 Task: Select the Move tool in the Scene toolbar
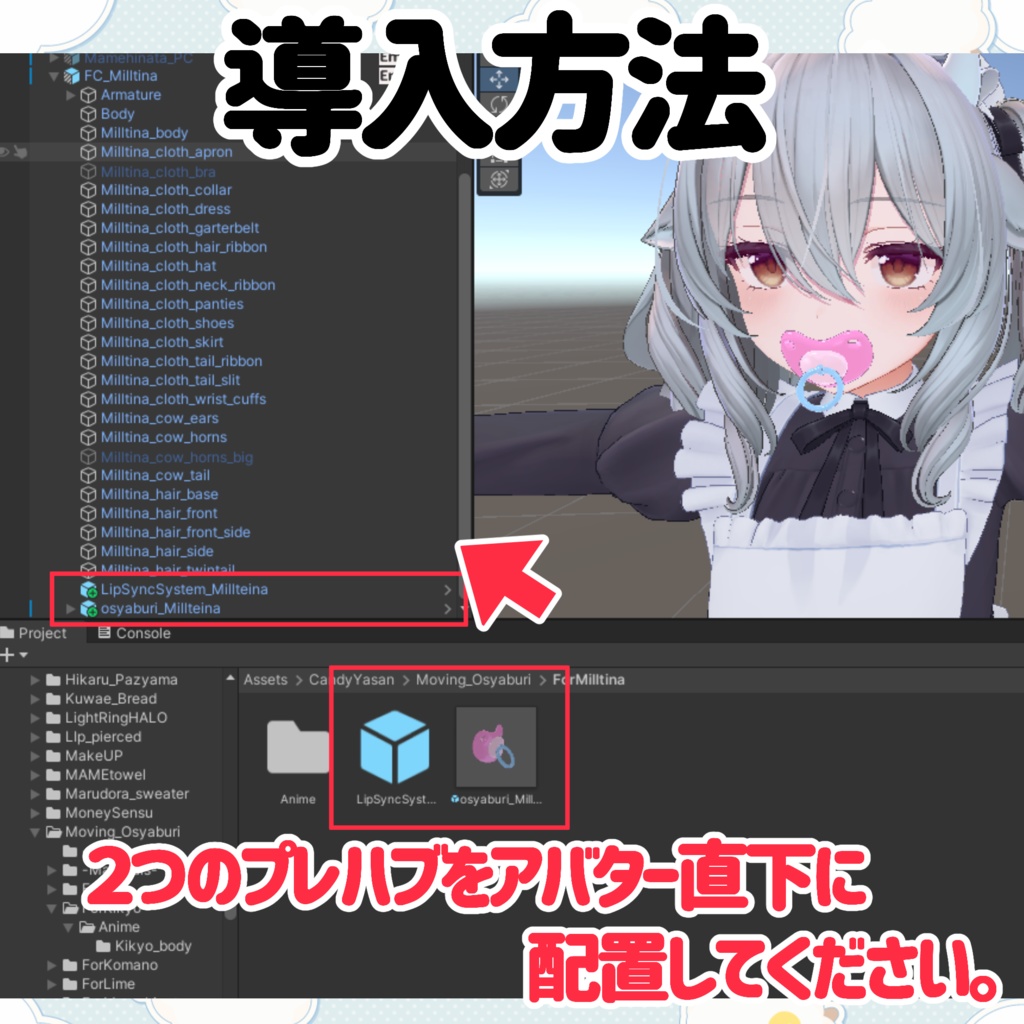click(x=500, y=79)
